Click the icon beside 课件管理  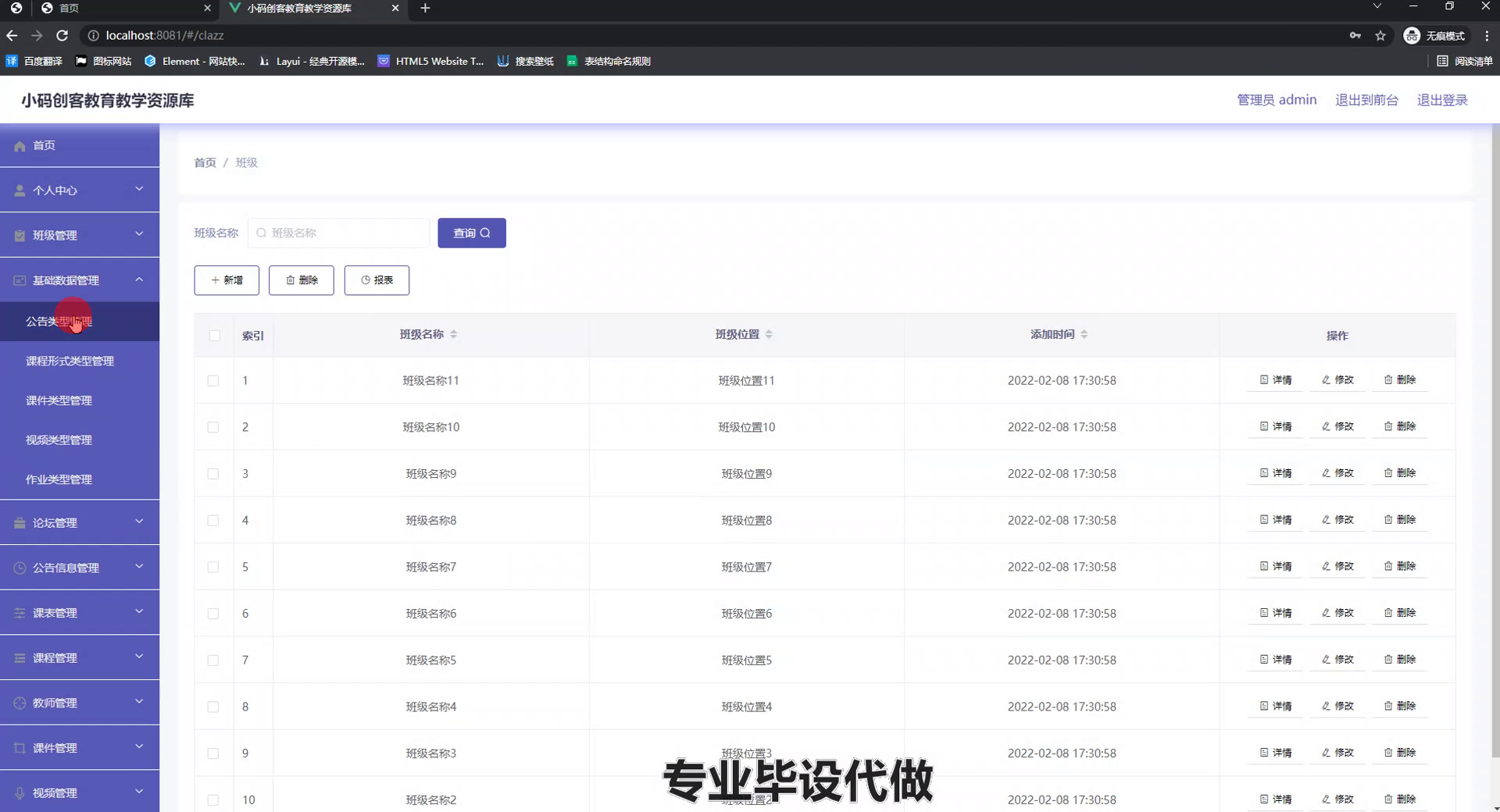pyautogui.click(x=20, y=748)
